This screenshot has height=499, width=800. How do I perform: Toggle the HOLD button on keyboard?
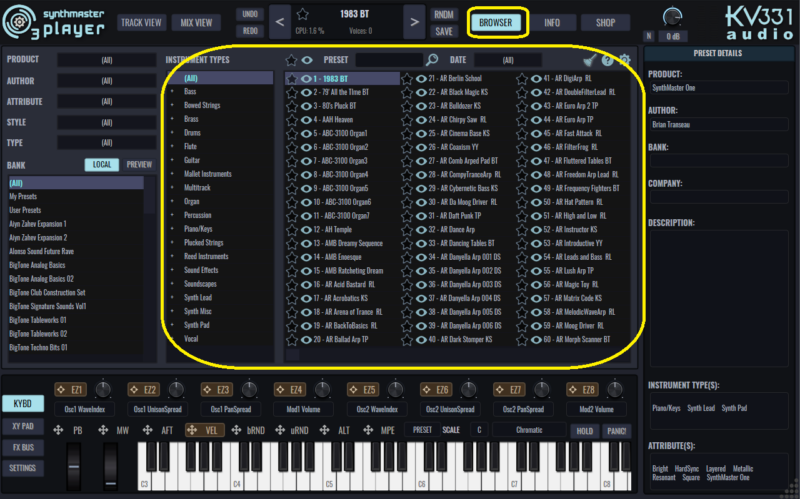pyautogui.click(x=583, y=431)
